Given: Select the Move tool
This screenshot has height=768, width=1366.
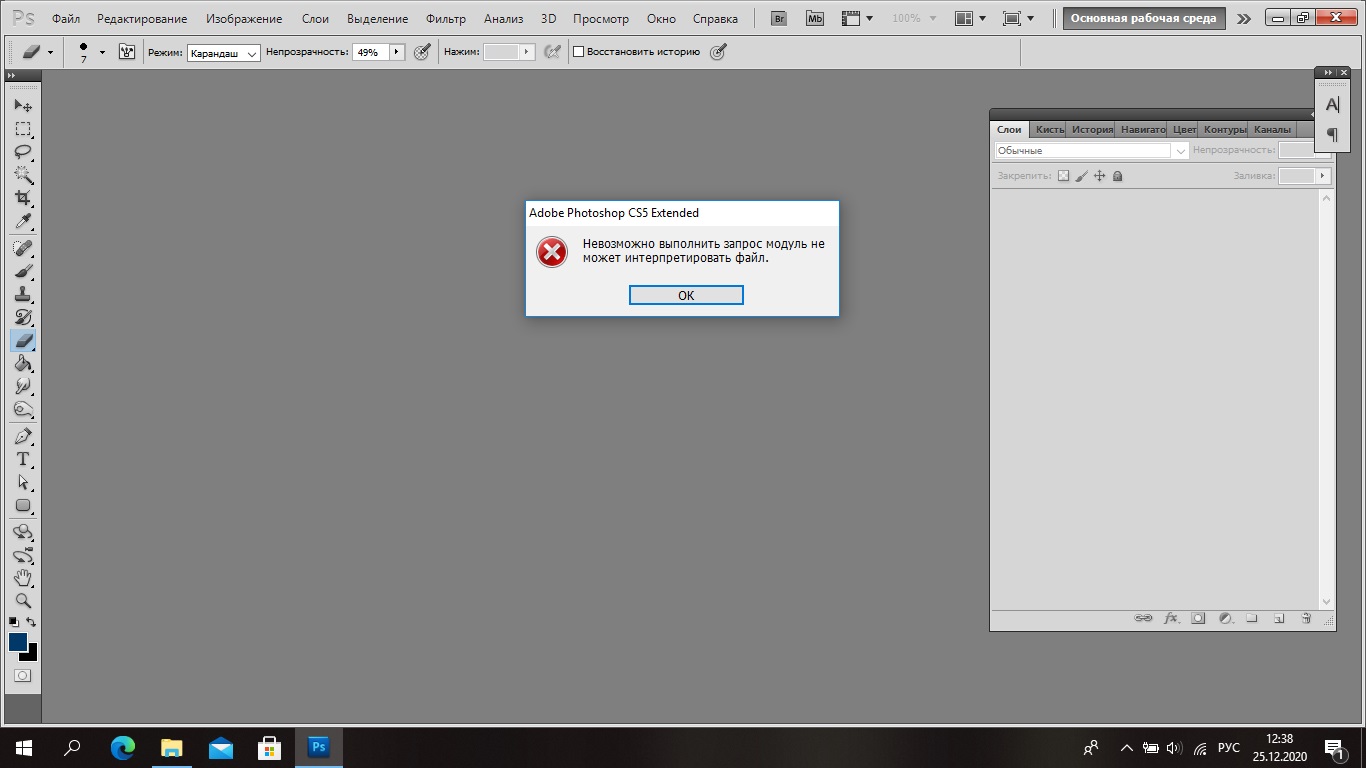Looking at the screenshot, I should click(x=23, y=106).
